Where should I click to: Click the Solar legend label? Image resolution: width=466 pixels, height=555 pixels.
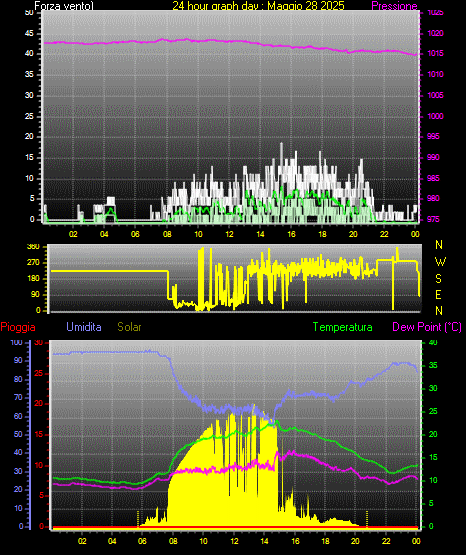tap(129, 327)
